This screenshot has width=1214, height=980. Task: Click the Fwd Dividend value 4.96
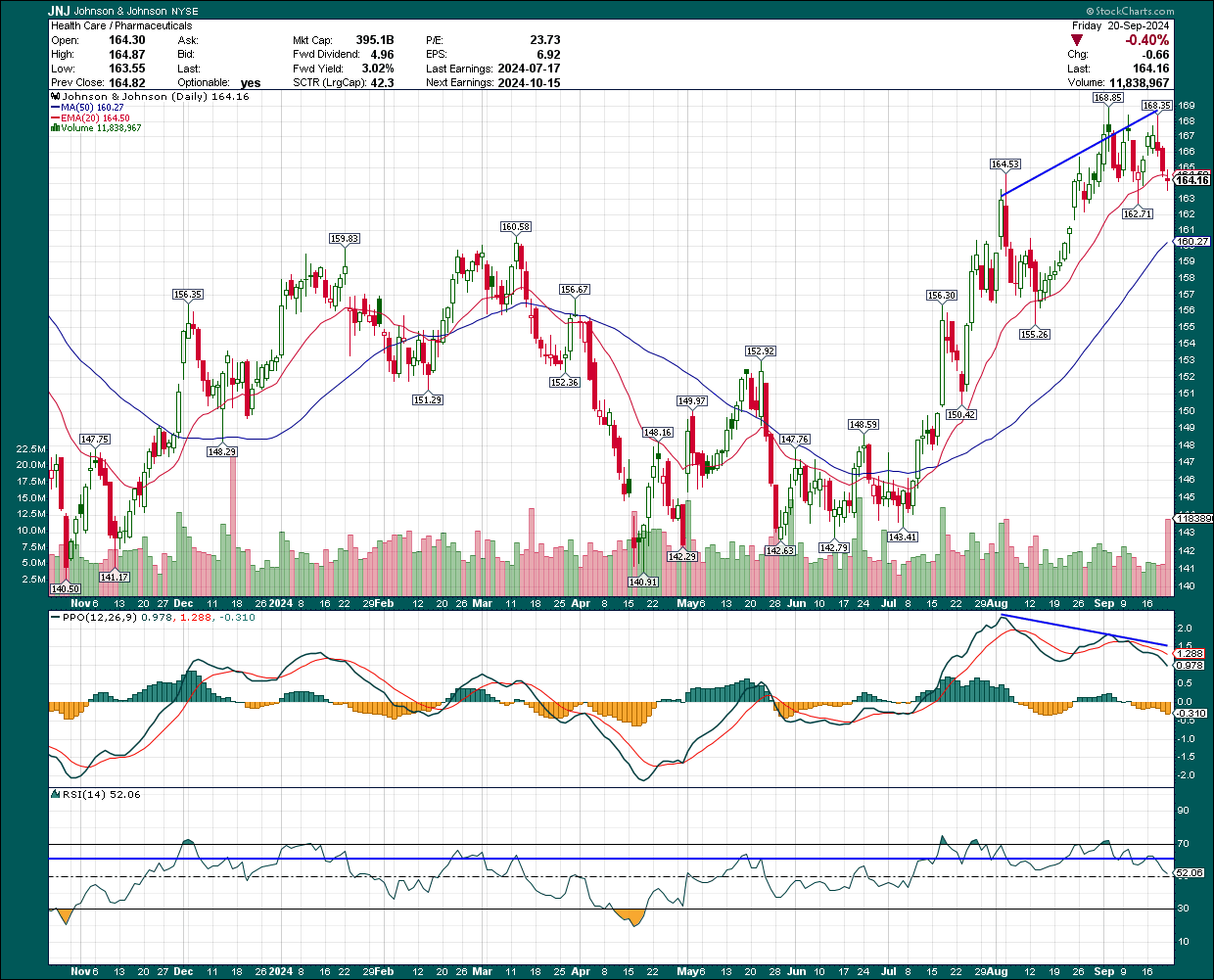click(382, 55)
